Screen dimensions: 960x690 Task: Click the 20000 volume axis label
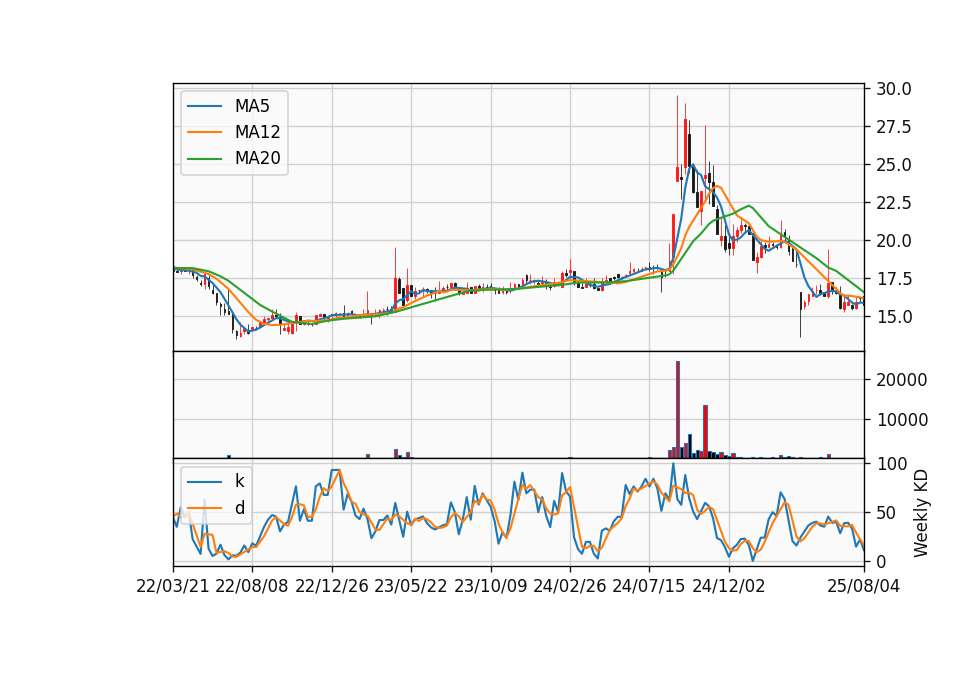tap(901, 380)
